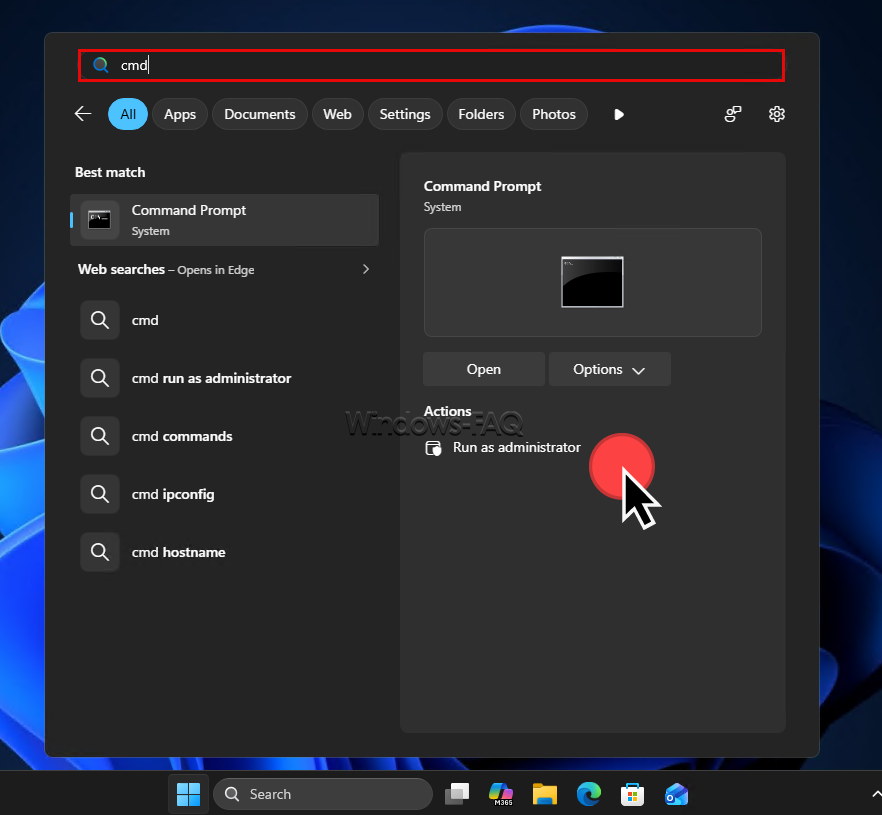Show hidden tray icons chevron
The image size is (882, 815).
[876, 794]
